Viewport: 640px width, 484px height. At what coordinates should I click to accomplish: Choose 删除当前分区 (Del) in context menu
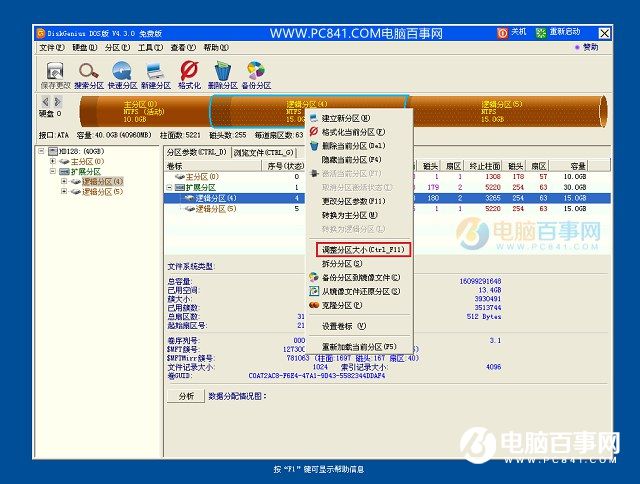360,146
